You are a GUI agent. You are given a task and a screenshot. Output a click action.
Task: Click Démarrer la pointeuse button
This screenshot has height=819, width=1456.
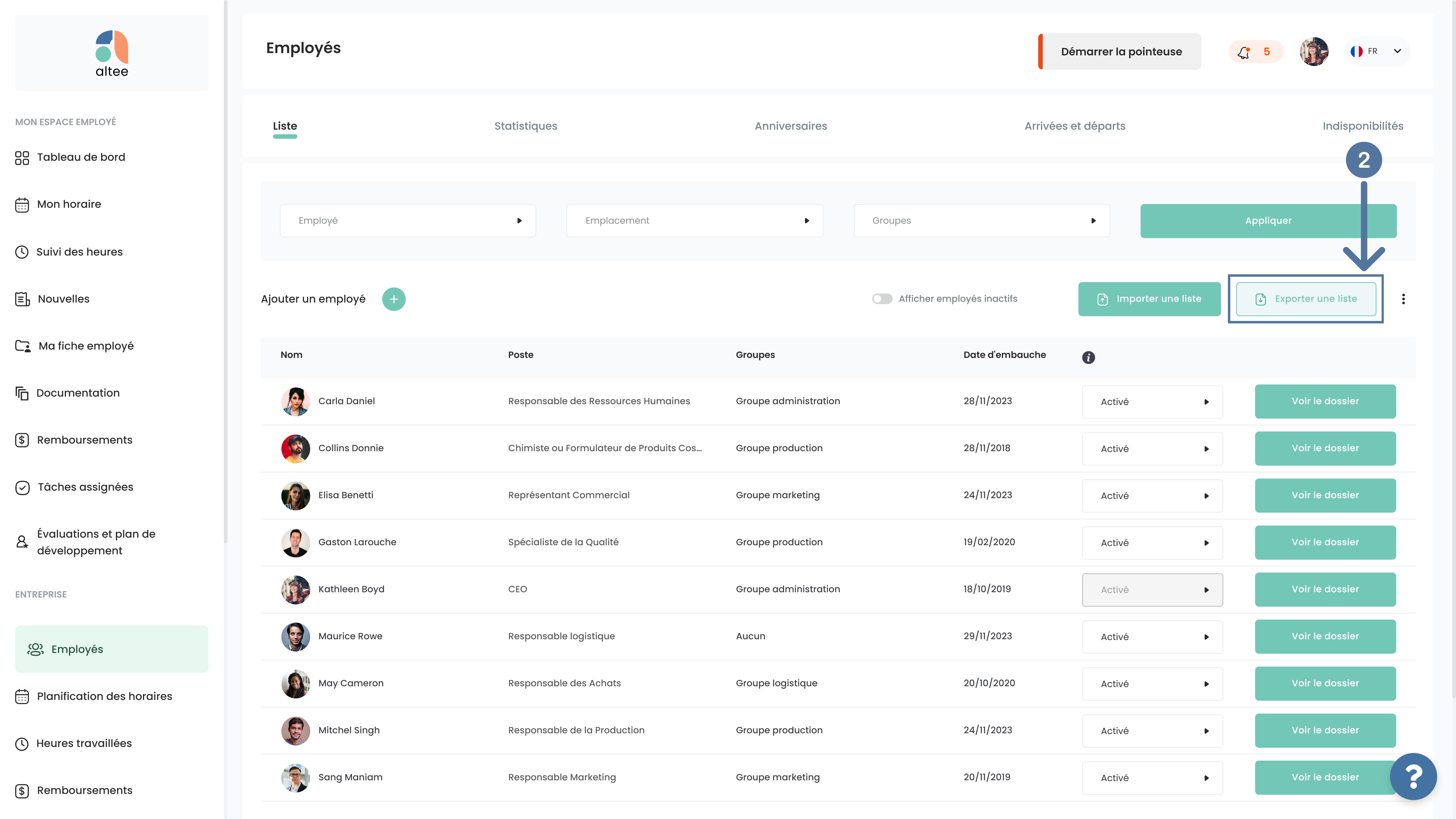tap(1120, 51)
